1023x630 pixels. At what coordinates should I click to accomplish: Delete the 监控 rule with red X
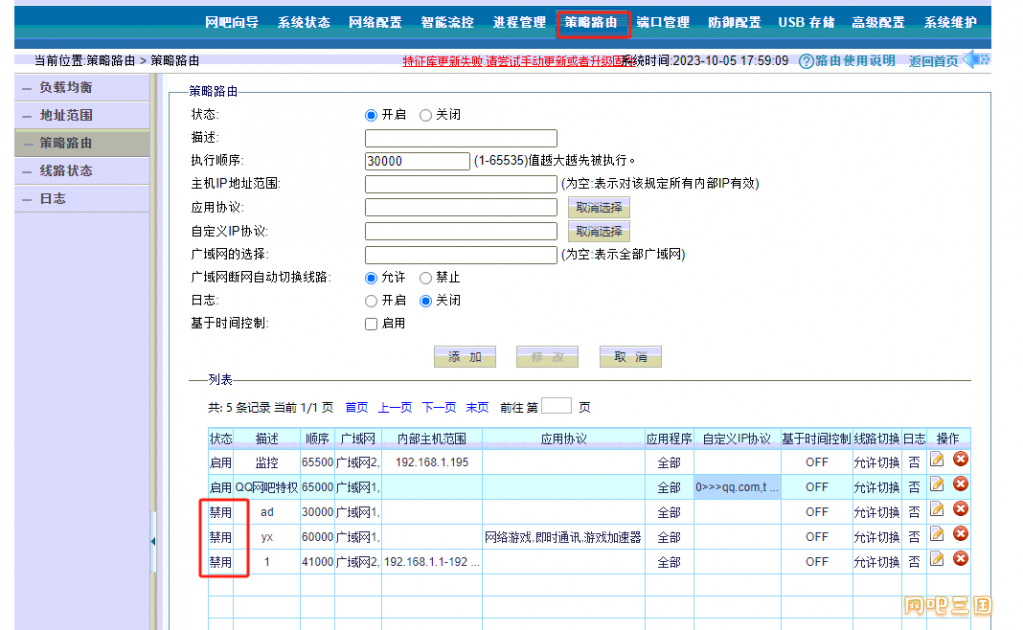(x=960, y=460)
